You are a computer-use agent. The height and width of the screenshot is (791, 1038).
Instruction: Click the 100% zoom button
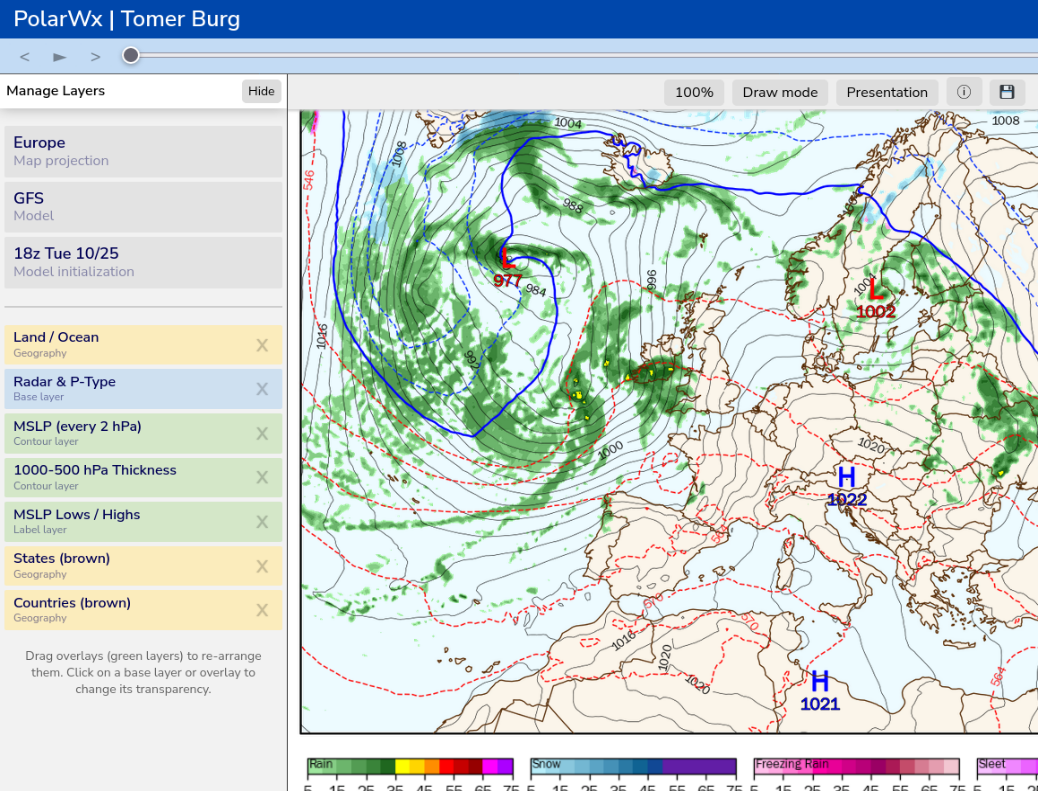pyautogui.click(x=694, y=92)
